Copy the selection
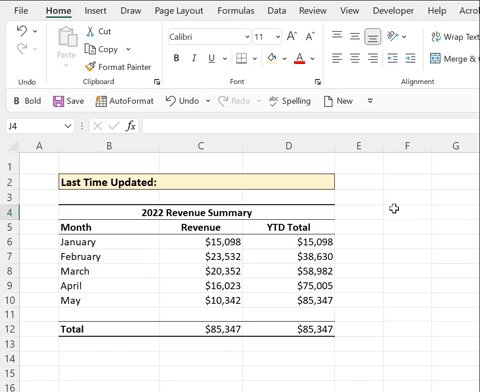Image resolution: width=480 pixels, height=392 pixels. [x=101, y=49]
